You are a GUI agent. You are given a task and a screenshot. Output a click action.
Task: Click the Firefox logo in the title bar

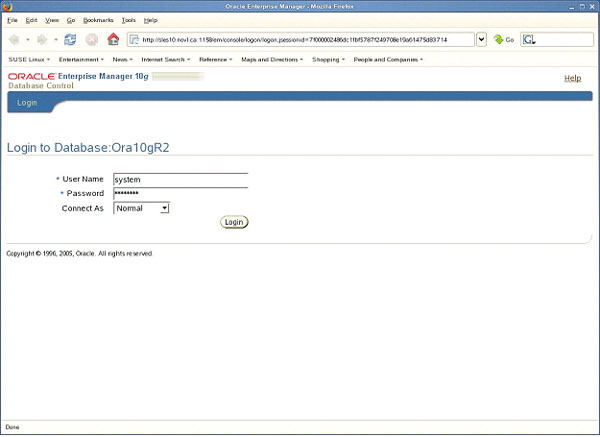[7, 6]
